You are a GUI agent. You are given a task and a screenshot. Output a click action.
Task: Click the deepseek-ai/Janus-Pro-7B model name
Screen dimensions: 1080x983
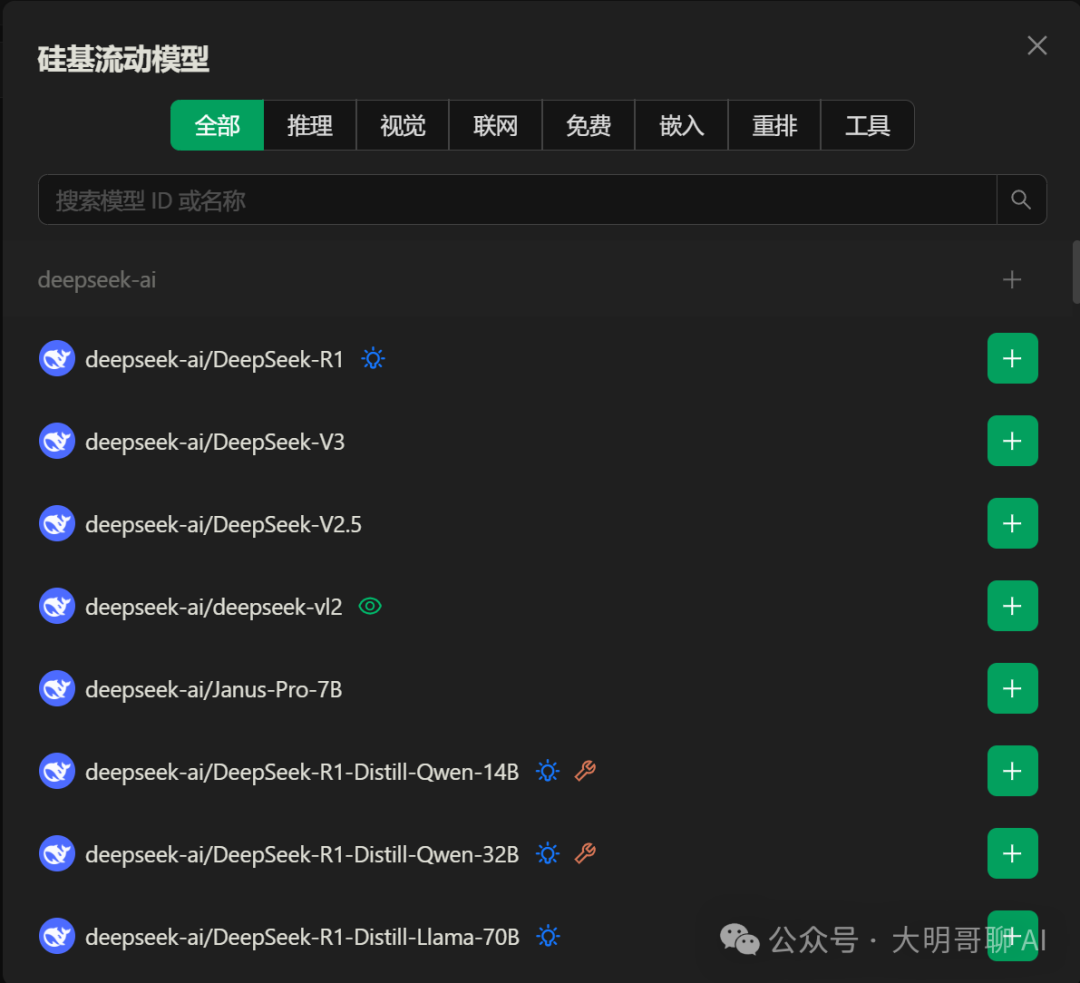(x=214, y=690)
